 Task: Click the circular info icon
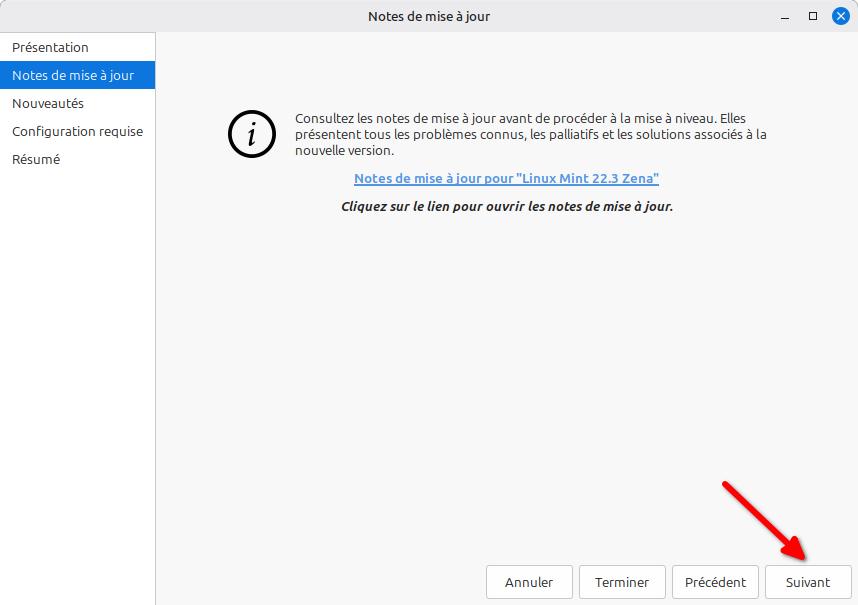click(x=250, y=134)
